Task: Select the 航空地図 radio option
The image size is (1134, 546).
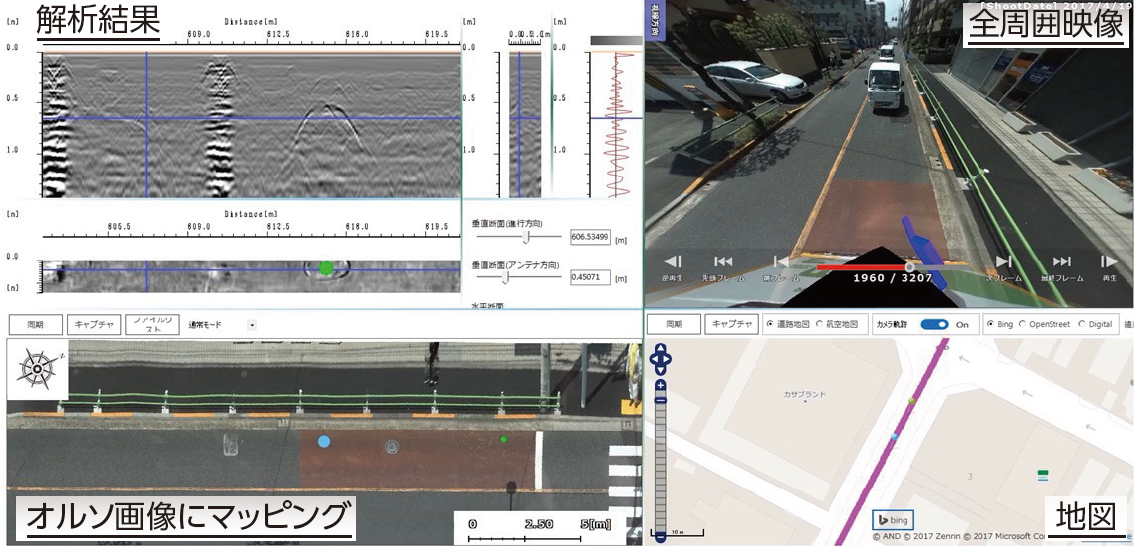Action: click(820, 325)
